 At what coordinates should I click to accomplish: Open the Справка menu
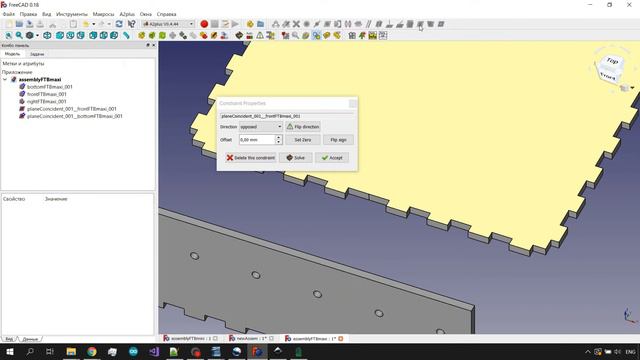[167, 14]
